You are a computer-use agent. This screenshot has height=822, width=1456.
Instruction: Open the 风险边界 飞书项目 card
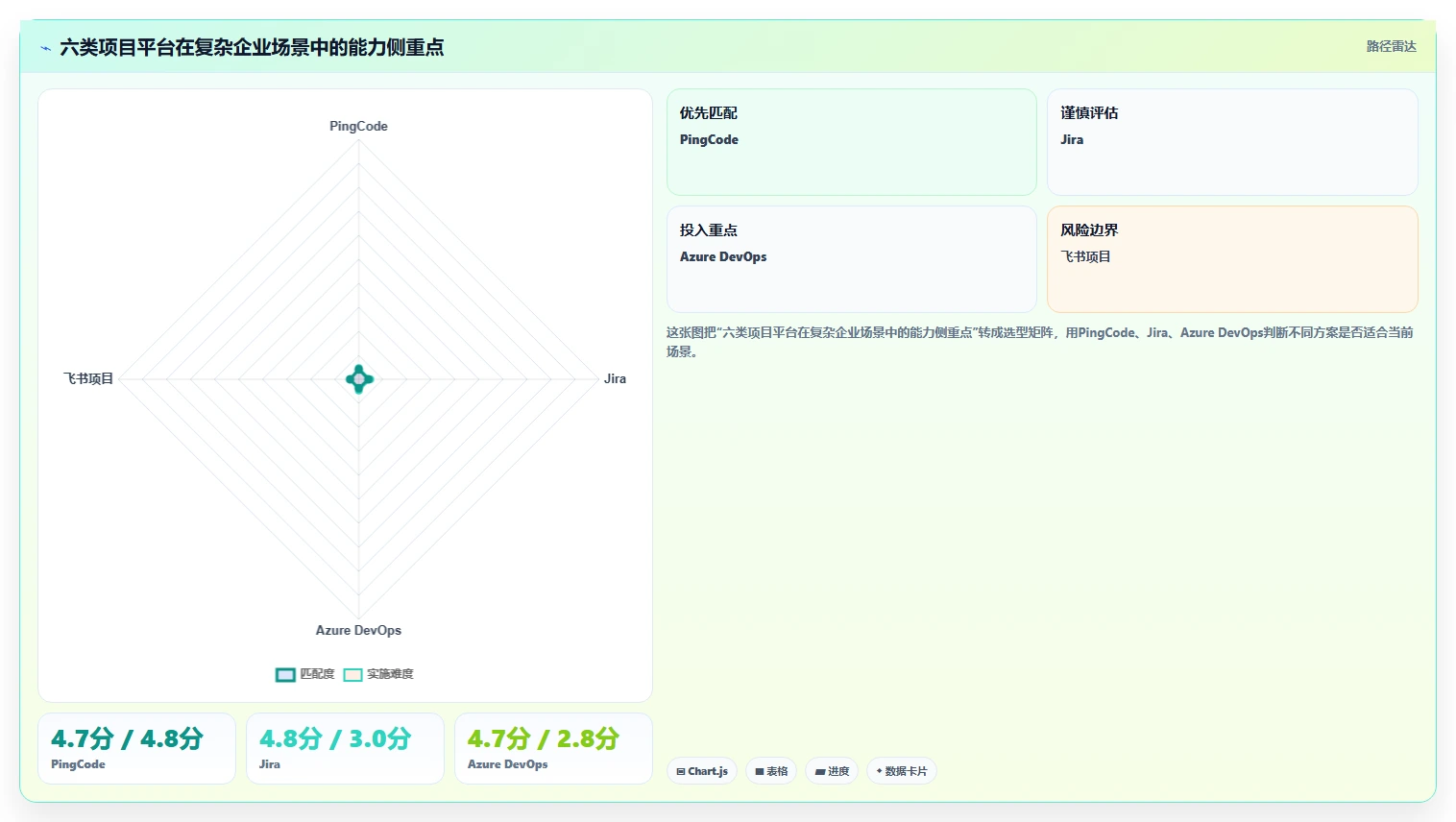1232,259
